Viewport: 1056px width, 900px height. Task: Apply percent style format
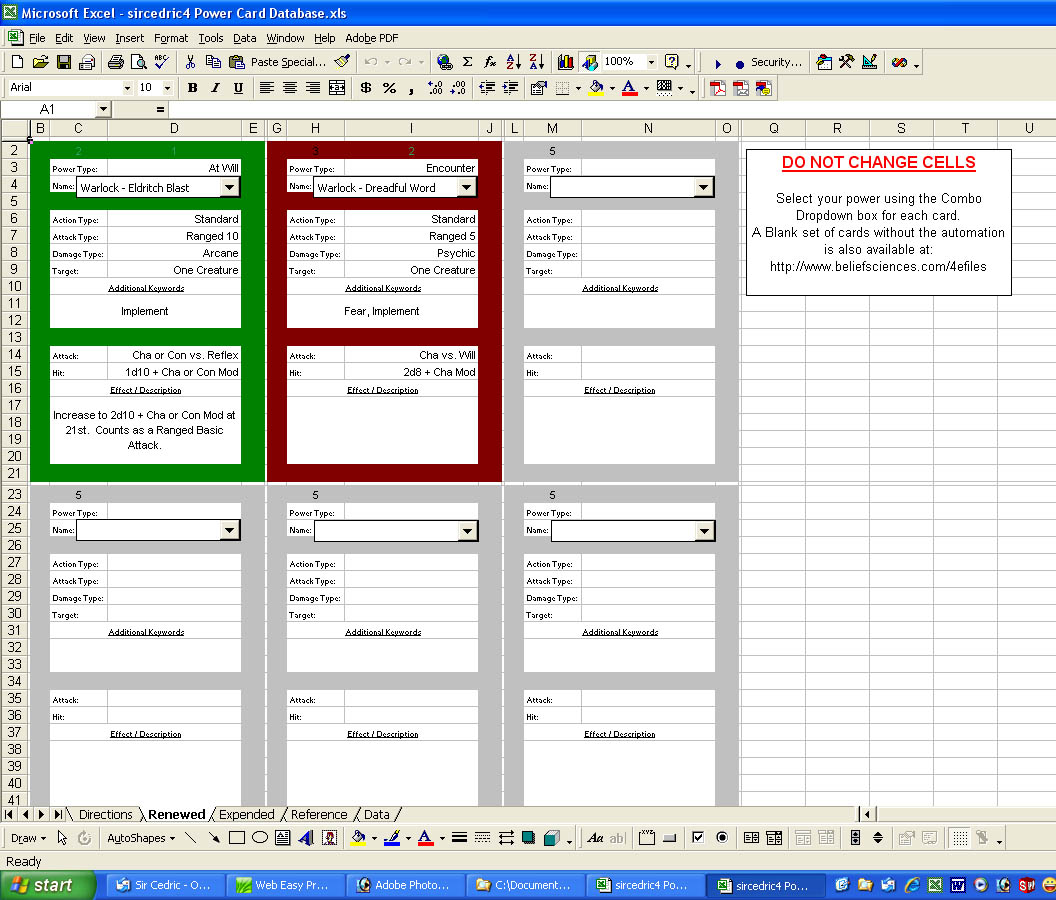tap(389, 88)
